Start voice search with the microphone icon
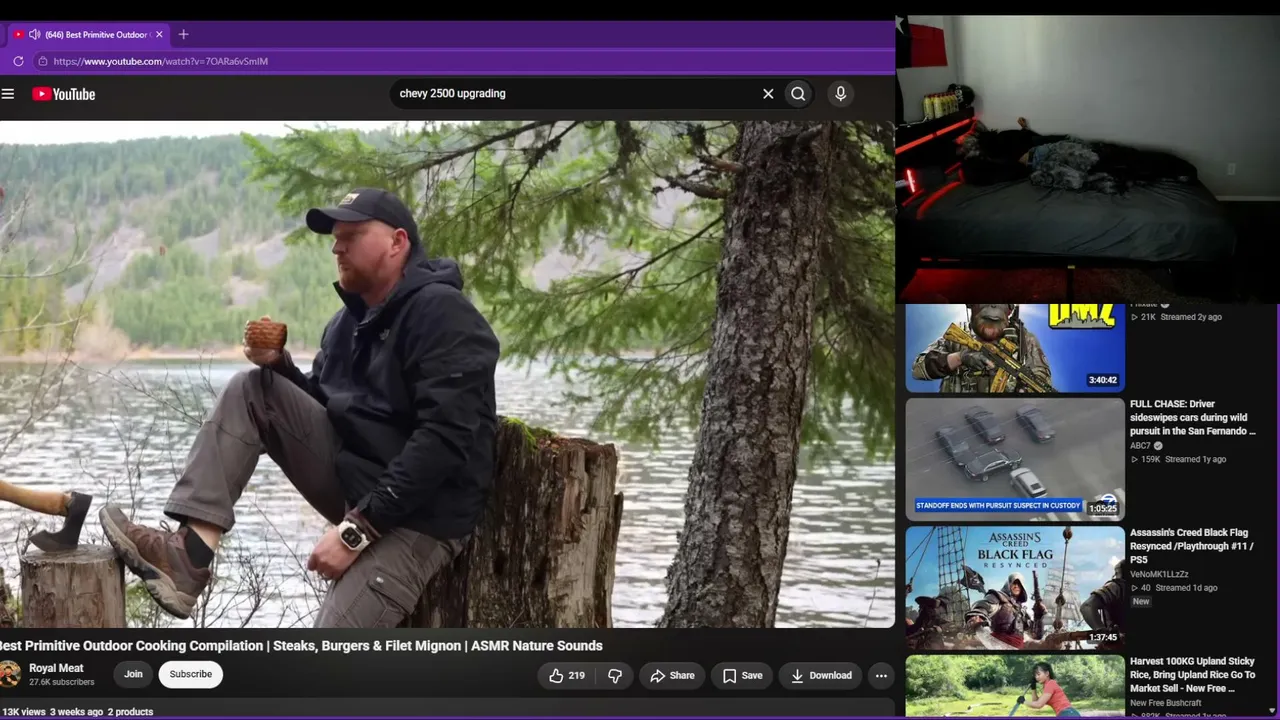 tap(840, 94)
